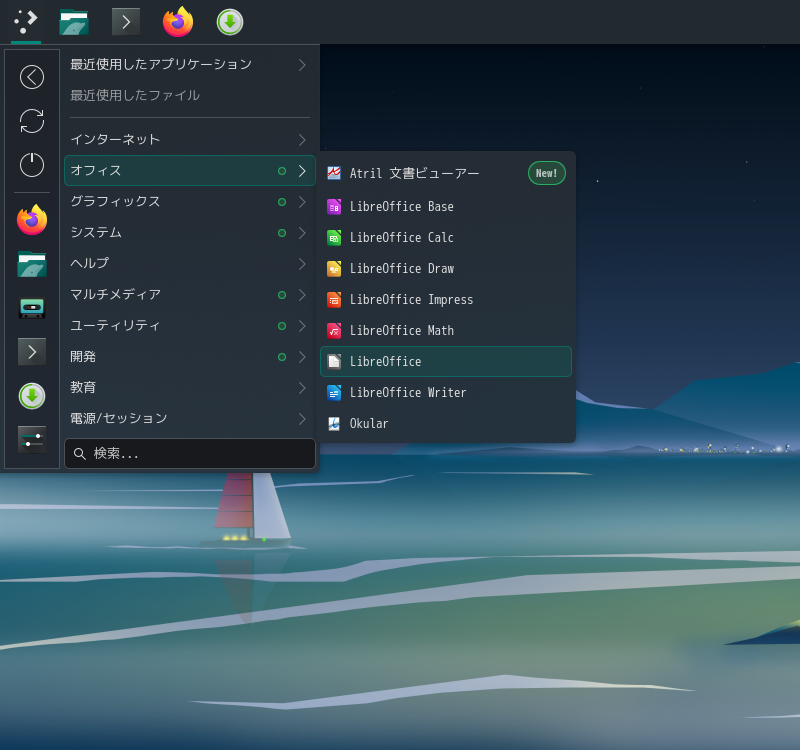Screen dimensions: 800x750
Task: Open the file manager from the top panel
Action: tap(74, 22)
